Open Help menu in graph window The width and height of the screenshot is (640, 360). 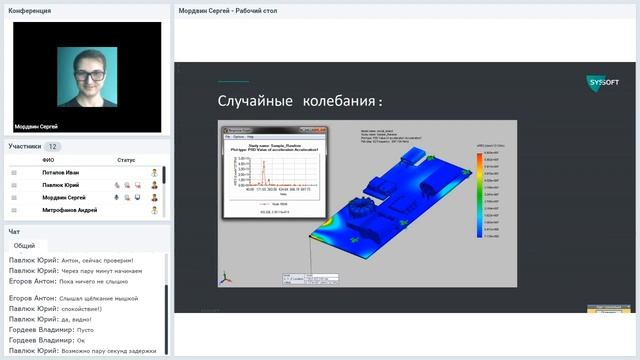(x=250, y=137)
